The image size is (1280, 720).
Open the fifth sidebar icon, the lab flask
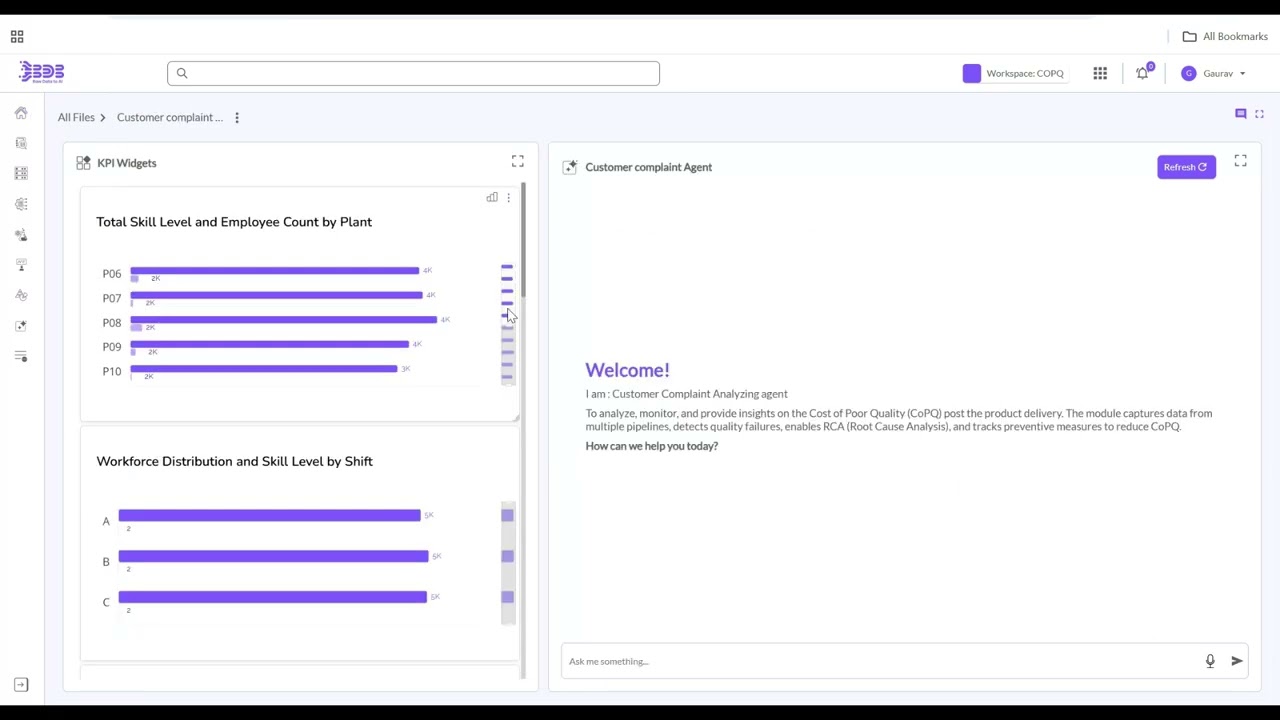click(x=21, y=235)
